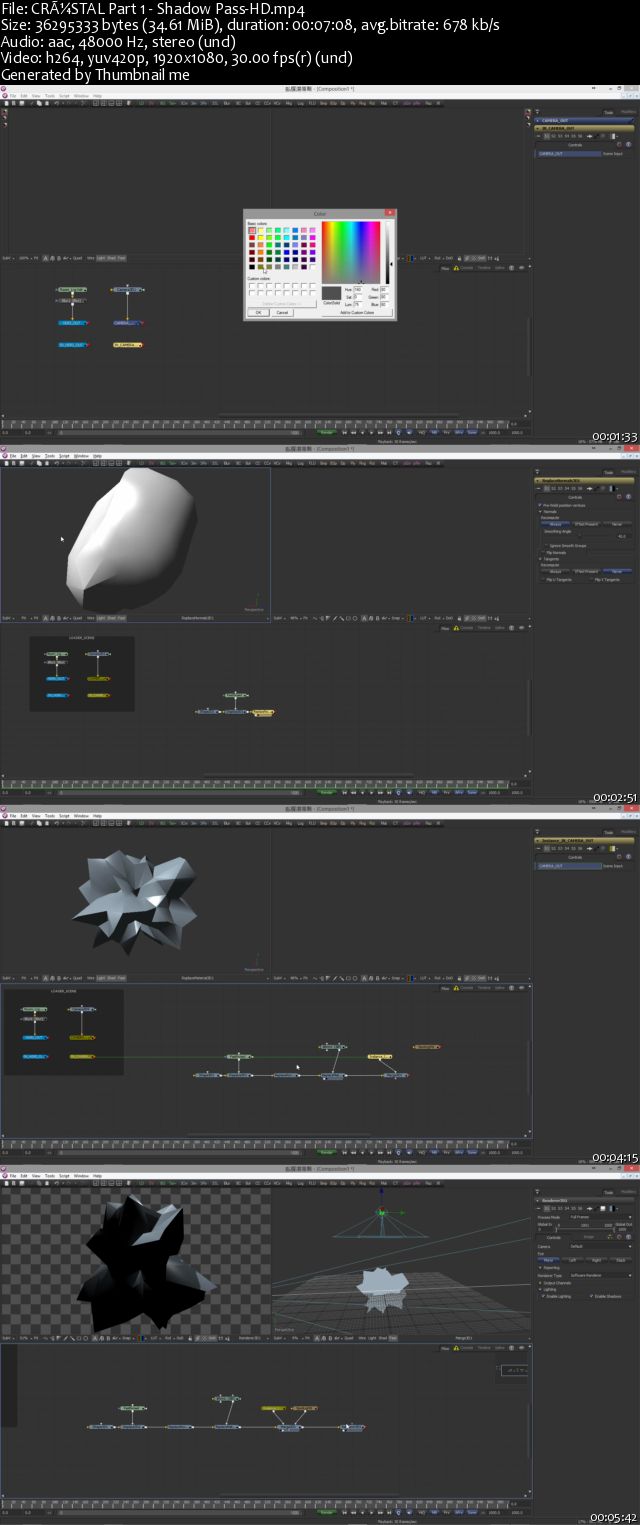This screenshot has width=640, height=1525.
Task: Toggle Pre-Weld position vertices checkbox
Action: (539, 506)
